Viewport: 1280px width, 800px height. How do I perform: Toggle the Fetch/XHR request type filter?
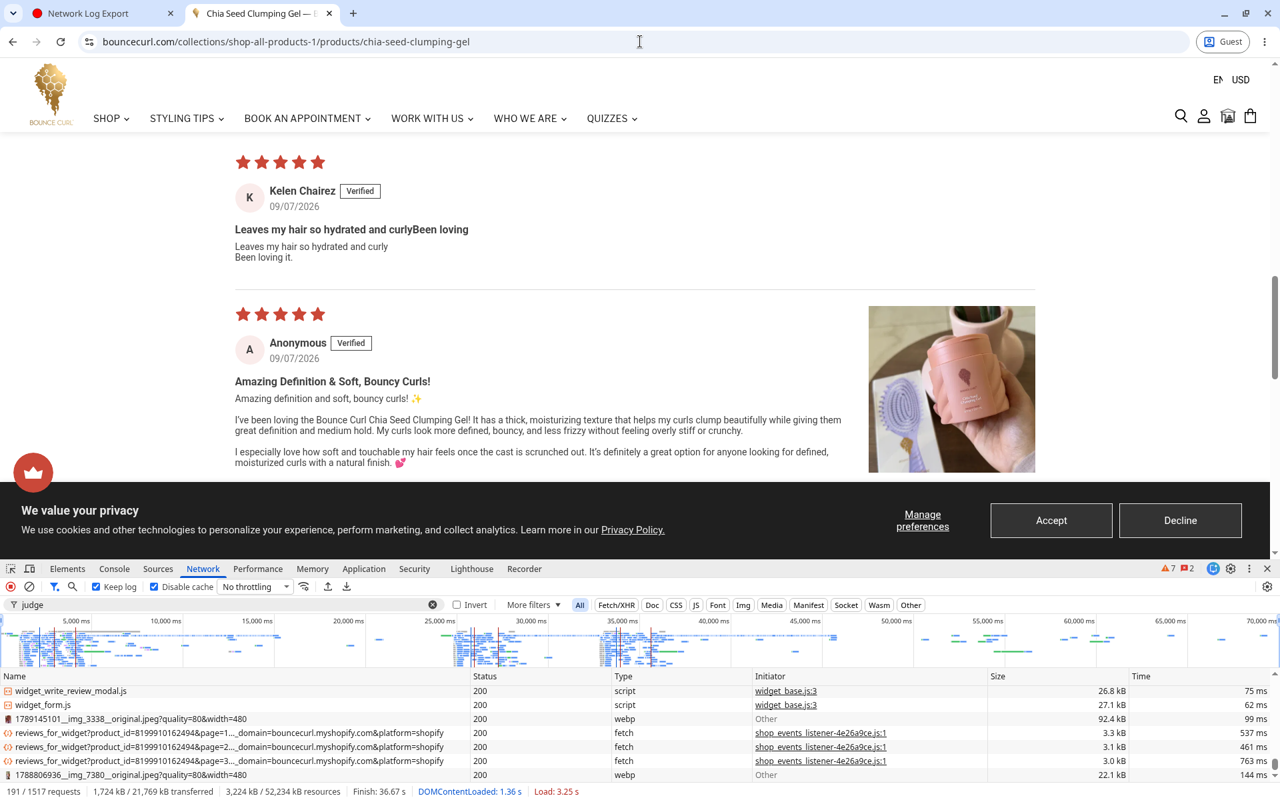[616, 605]
